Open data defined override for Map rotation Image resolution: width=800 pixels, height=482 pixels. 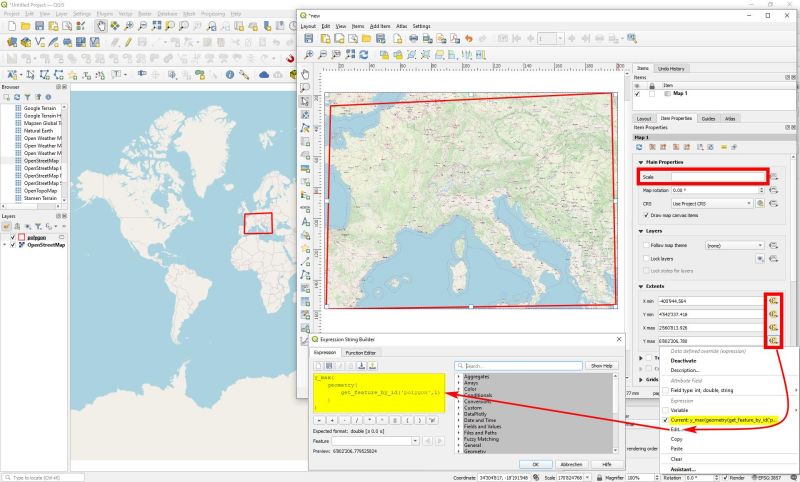point(773,190)
